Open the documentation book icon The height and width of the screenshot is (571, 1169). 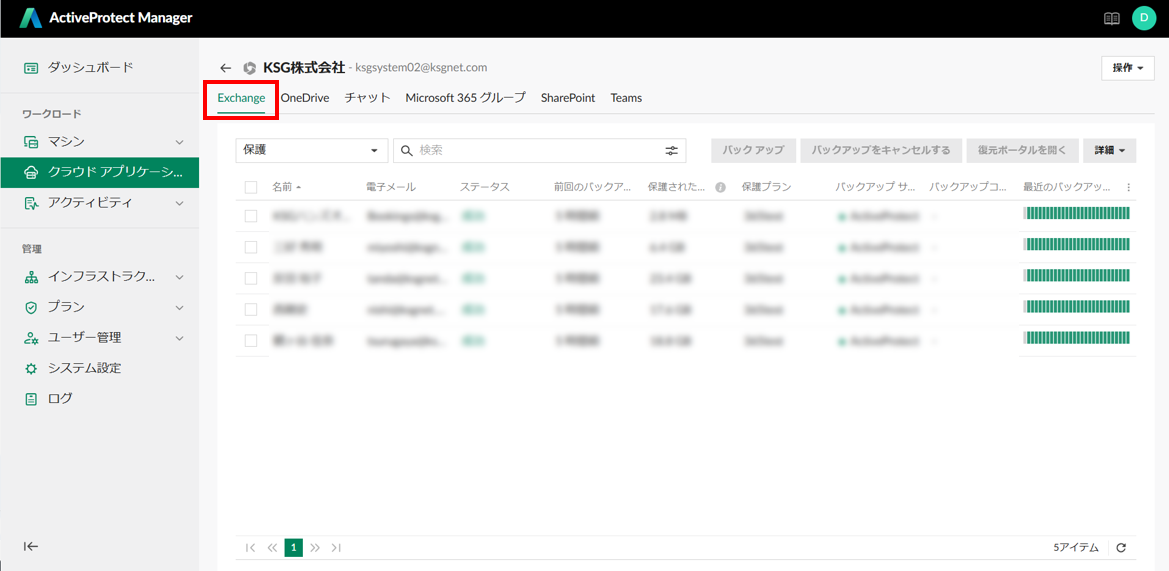coord(1112,19)
